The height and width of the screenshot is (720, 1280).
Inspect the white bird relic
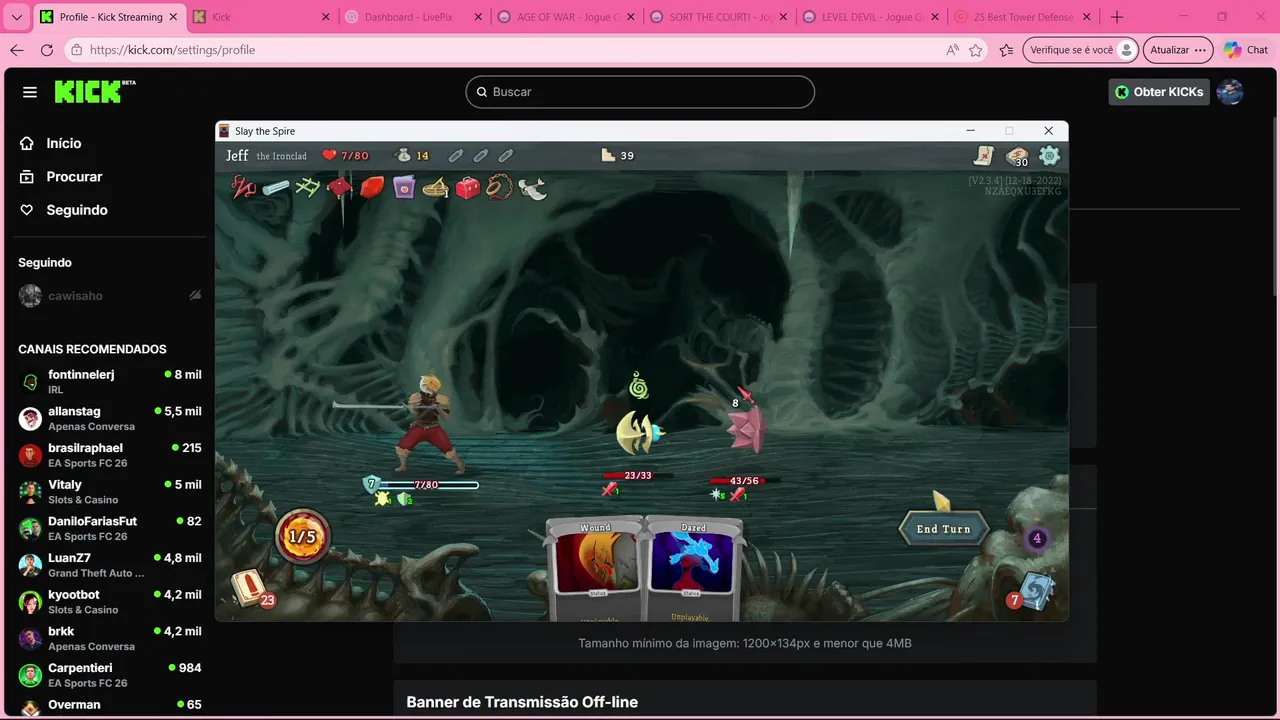point(532,188)
